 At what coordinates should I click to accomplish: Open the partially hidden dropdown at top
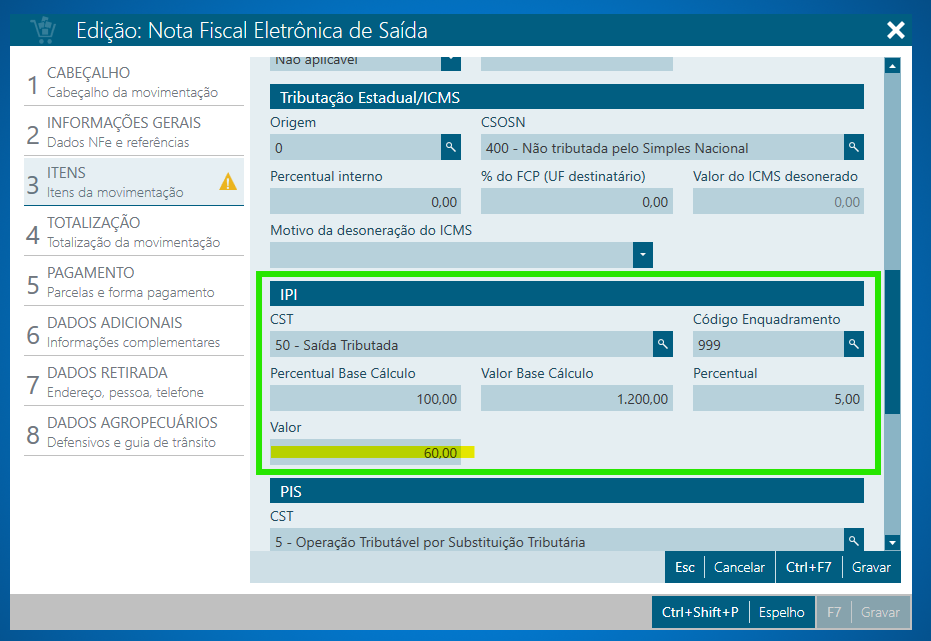tap(451, 60)
